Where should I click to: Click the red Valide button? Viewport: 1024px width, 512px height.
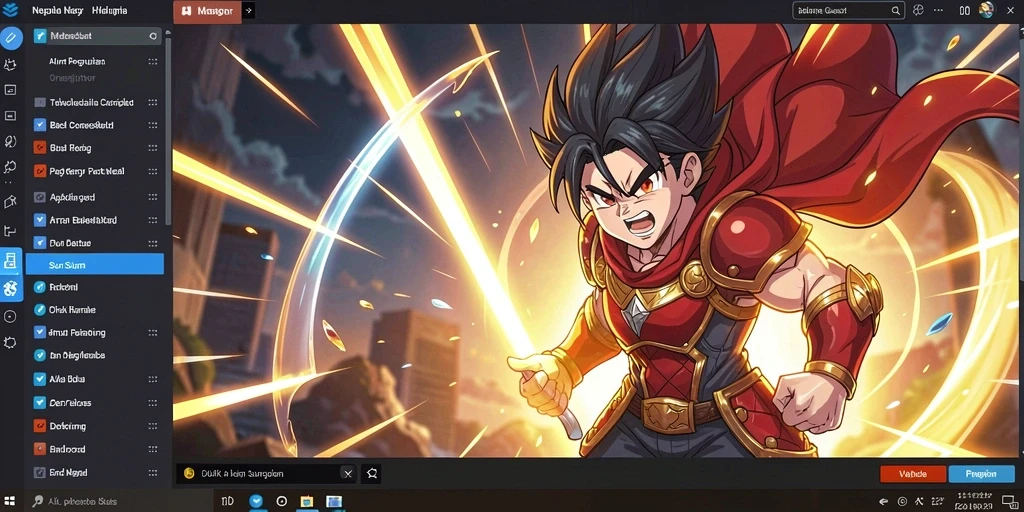coord(912,473)
